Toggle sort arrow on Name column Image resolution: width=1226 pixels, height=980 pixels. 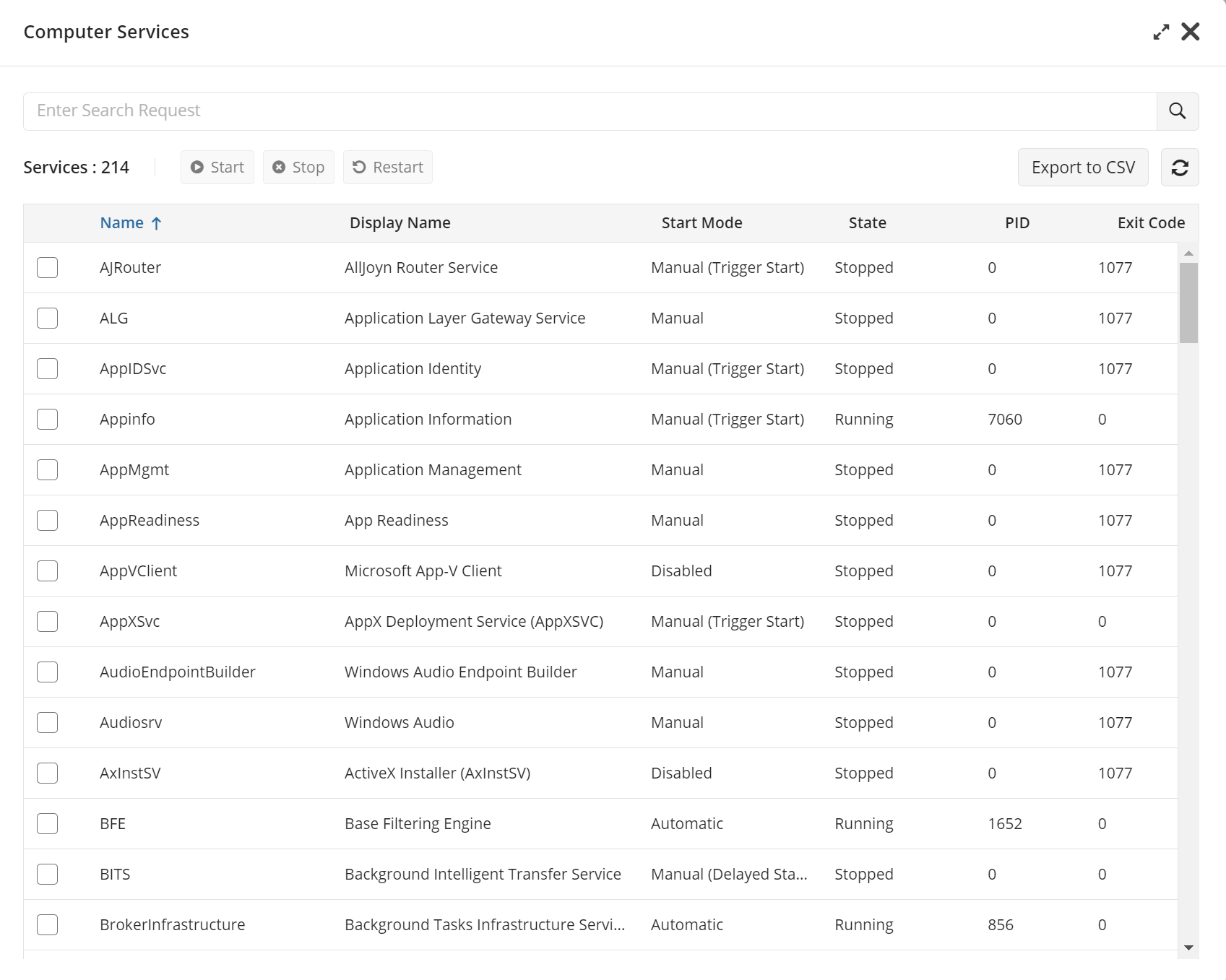click(156, 223)
